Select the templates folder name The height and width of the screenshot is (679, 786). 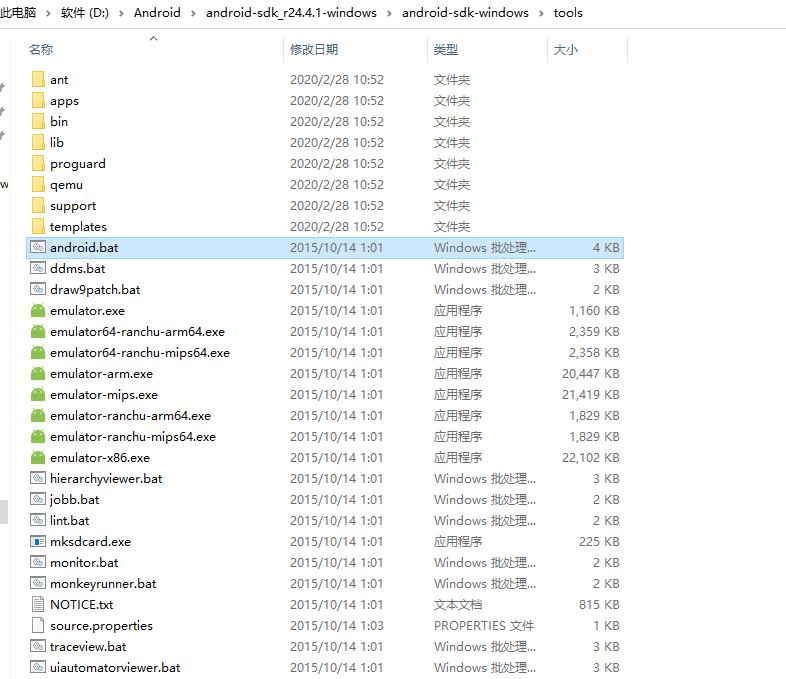coord(78,227)
